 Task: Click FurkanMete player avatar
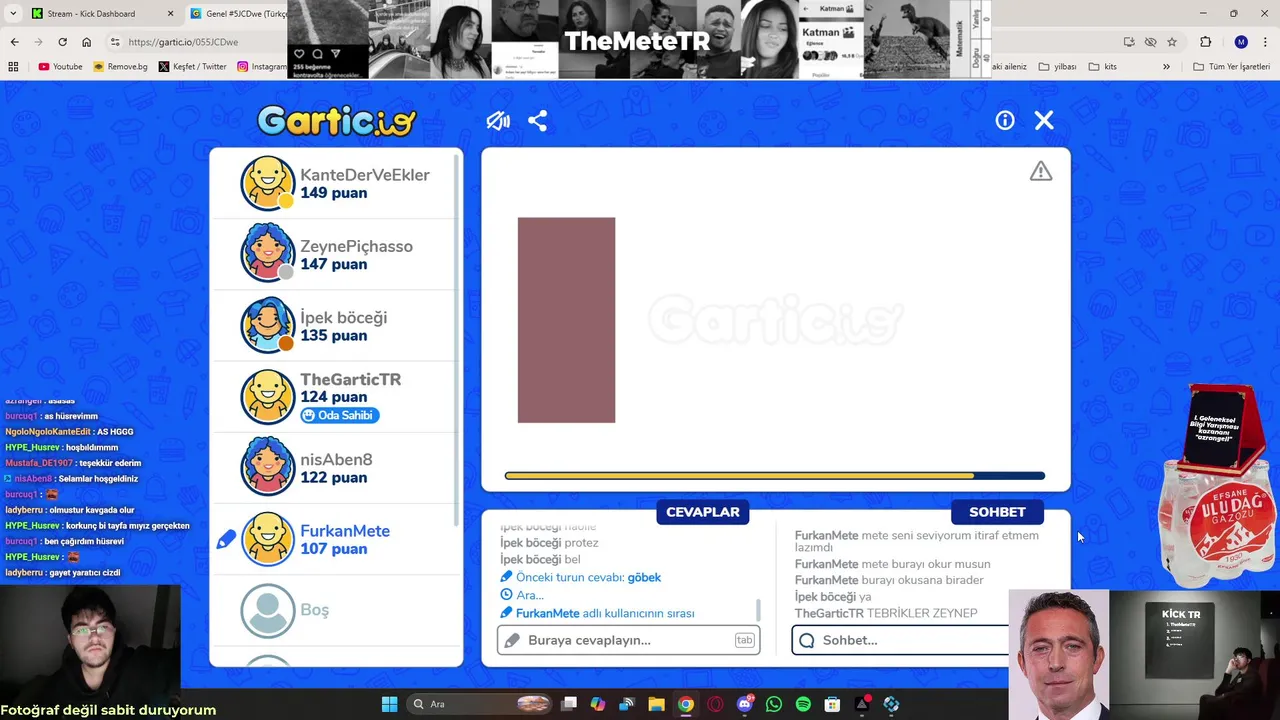tap(268, 538)
